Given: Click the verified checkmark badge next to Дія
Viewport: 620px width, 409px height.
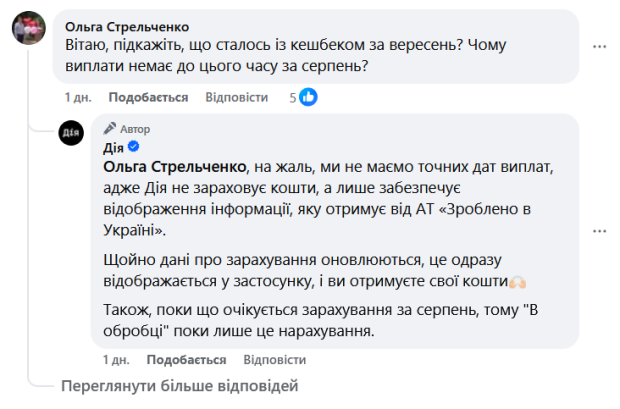Looking at the screenshot, I should [x=132, y=147].
